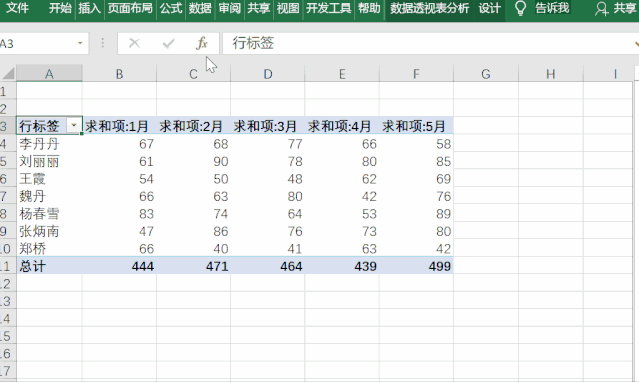
Task: Click 杨春雪's 5月 value 89
Action: pos(416,214)
